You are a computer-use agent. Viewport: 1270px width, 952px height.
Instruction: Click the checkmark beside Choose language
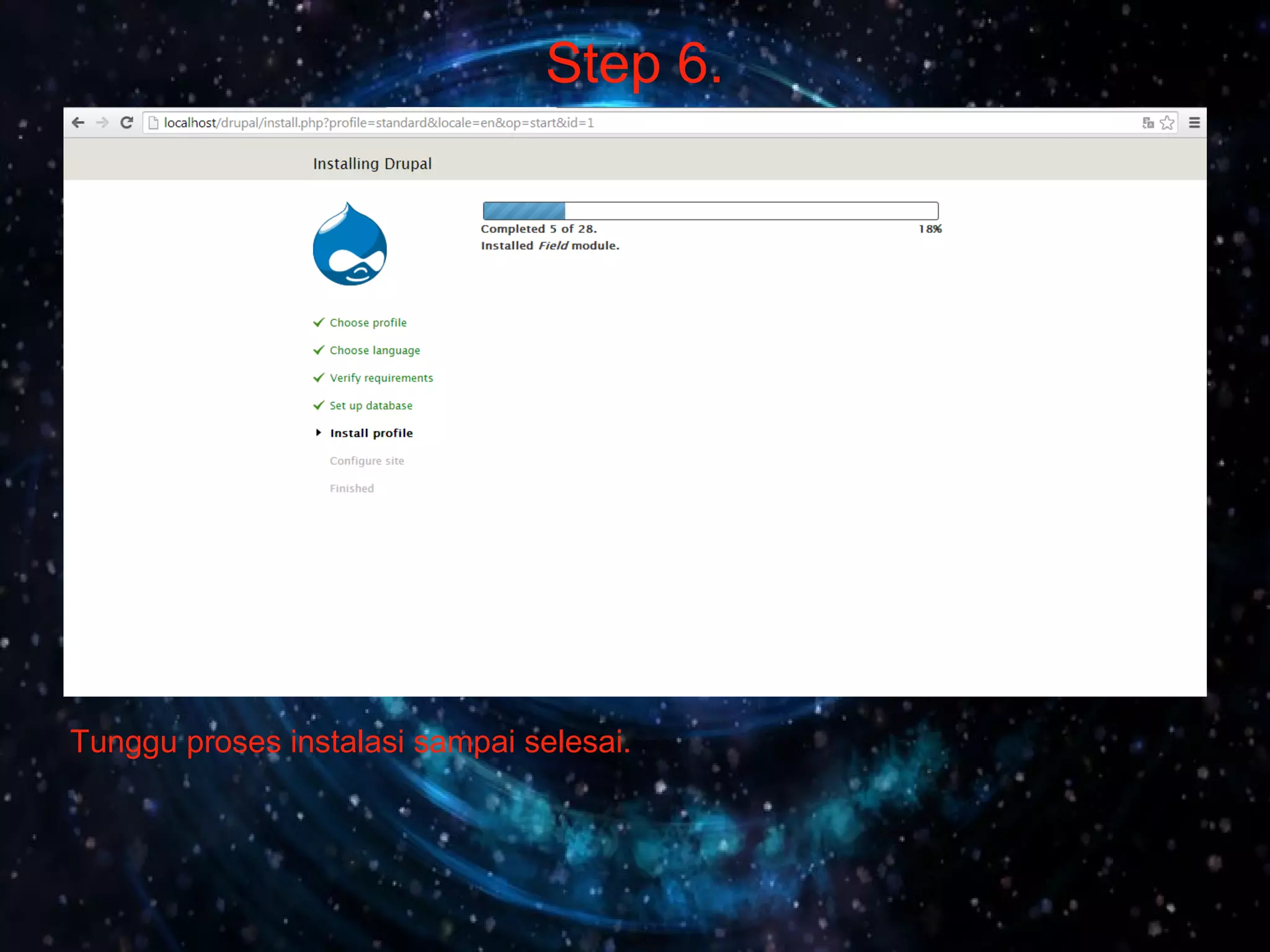click(x=319, y=350)
